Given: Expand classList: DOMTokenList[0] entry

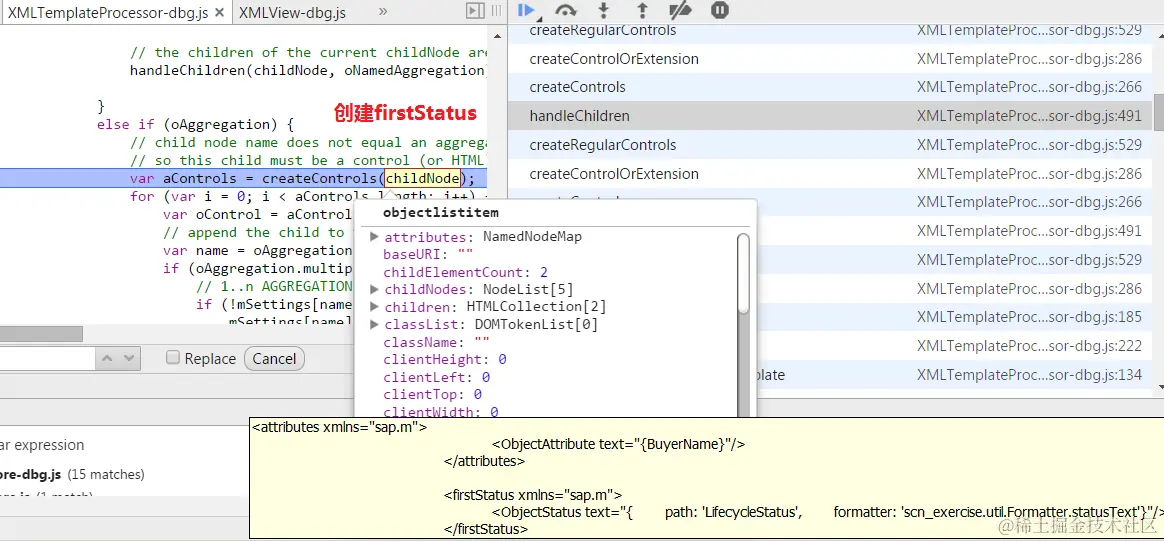Looking at the screenshot, I should coord(375,324).
